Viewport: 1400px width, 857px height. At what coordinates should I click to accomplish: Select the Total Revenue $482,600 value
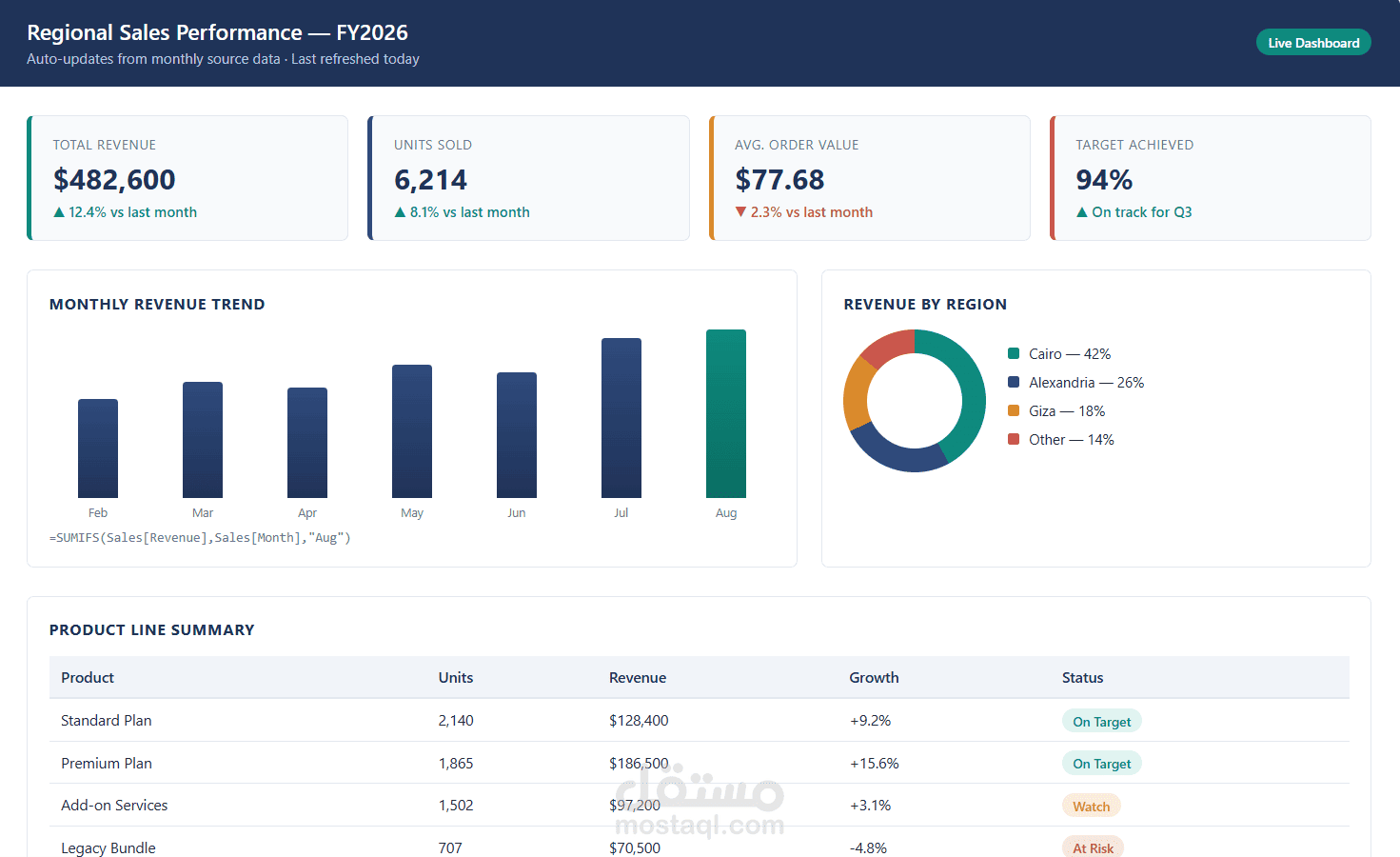(114, 180)
